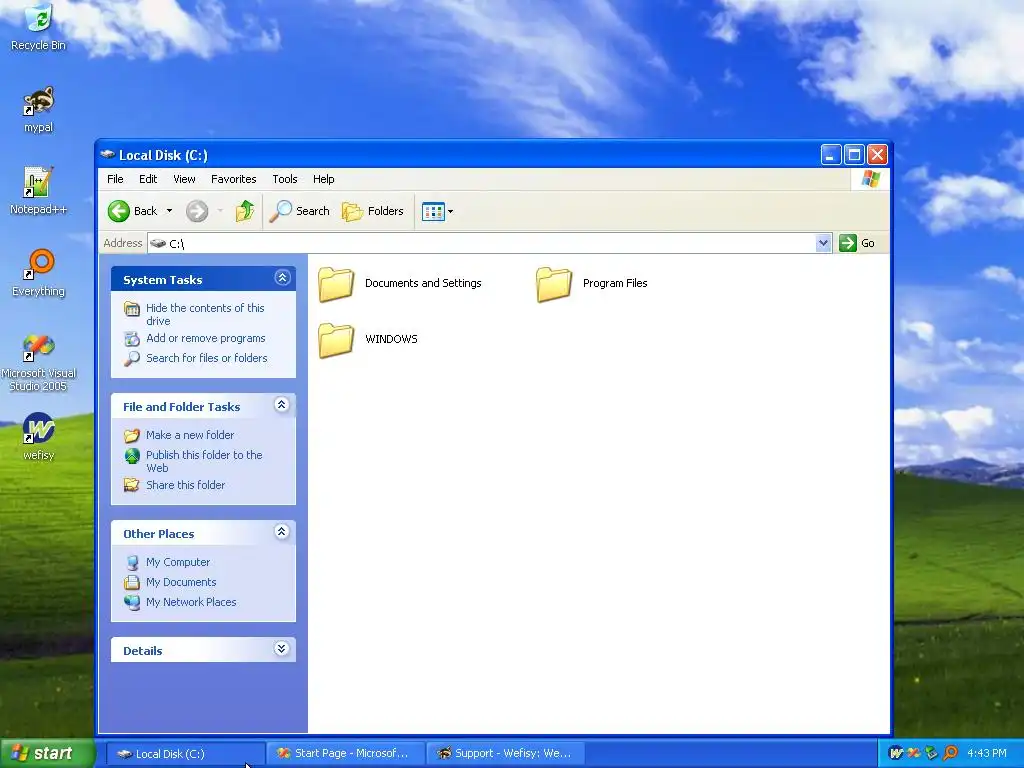Image resolution: width=1024 pixels, height=768 pixels.
Task: Select the WINDOWS folder icon
Action: click(336, 340)
